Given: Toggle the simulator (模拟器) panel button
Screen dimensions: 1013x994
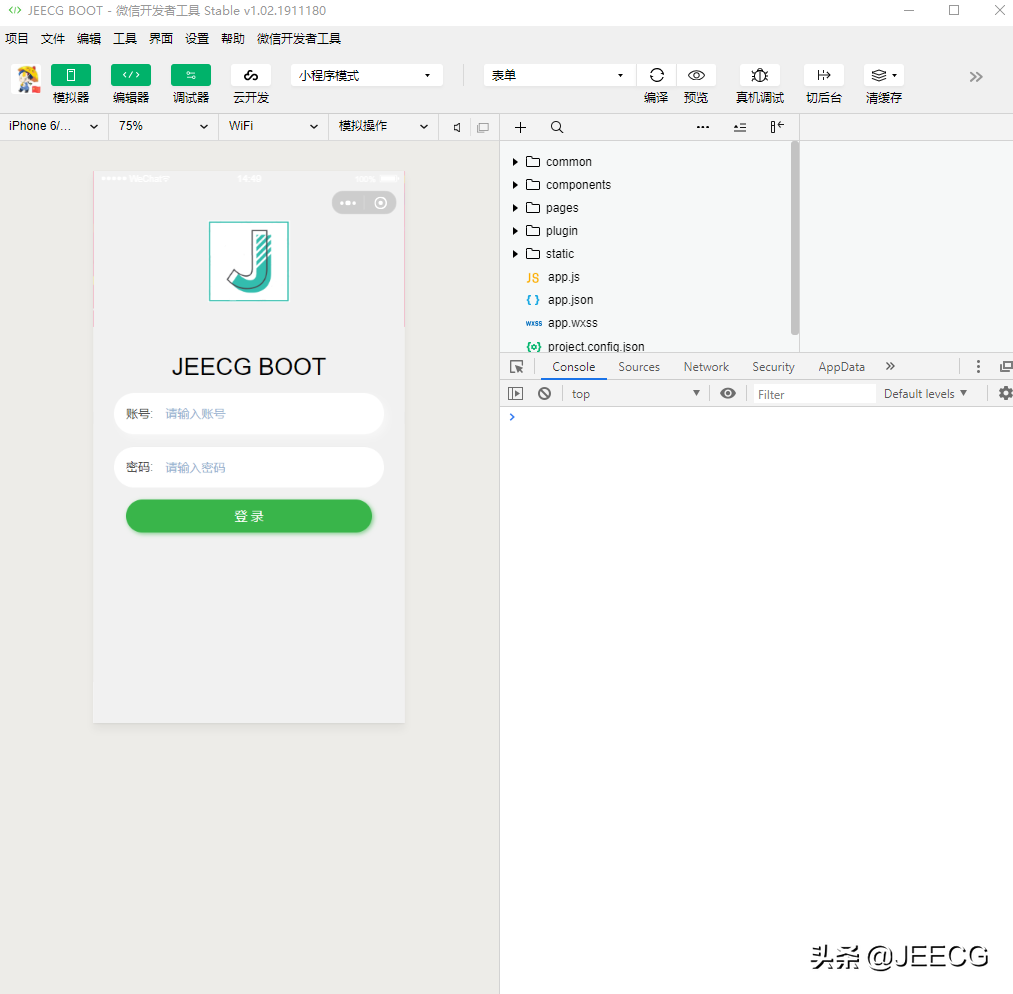Looking at the screenshot, I should pos(70,75).
